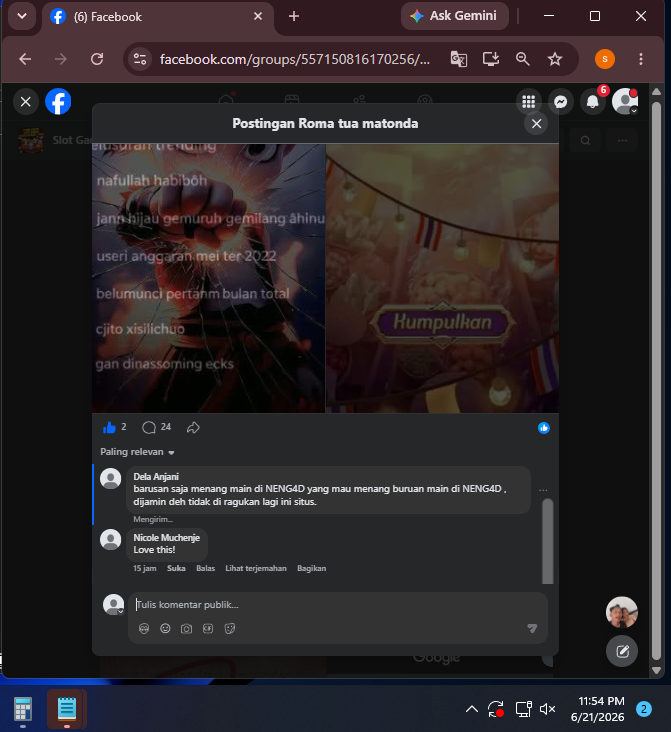Open the GIF picker in comment box
The height and width of the screenshot is (732, 671).
pos(208,628)
